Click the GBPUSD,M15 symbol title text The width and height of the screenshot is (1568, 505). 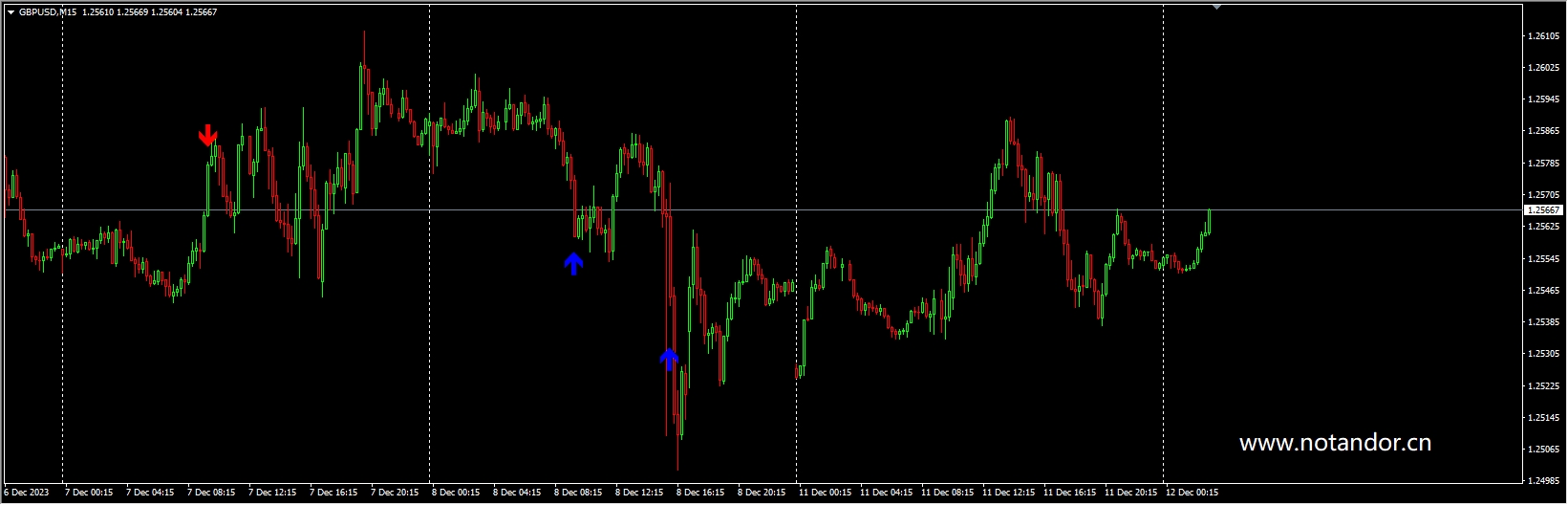(x=48, y=12)
